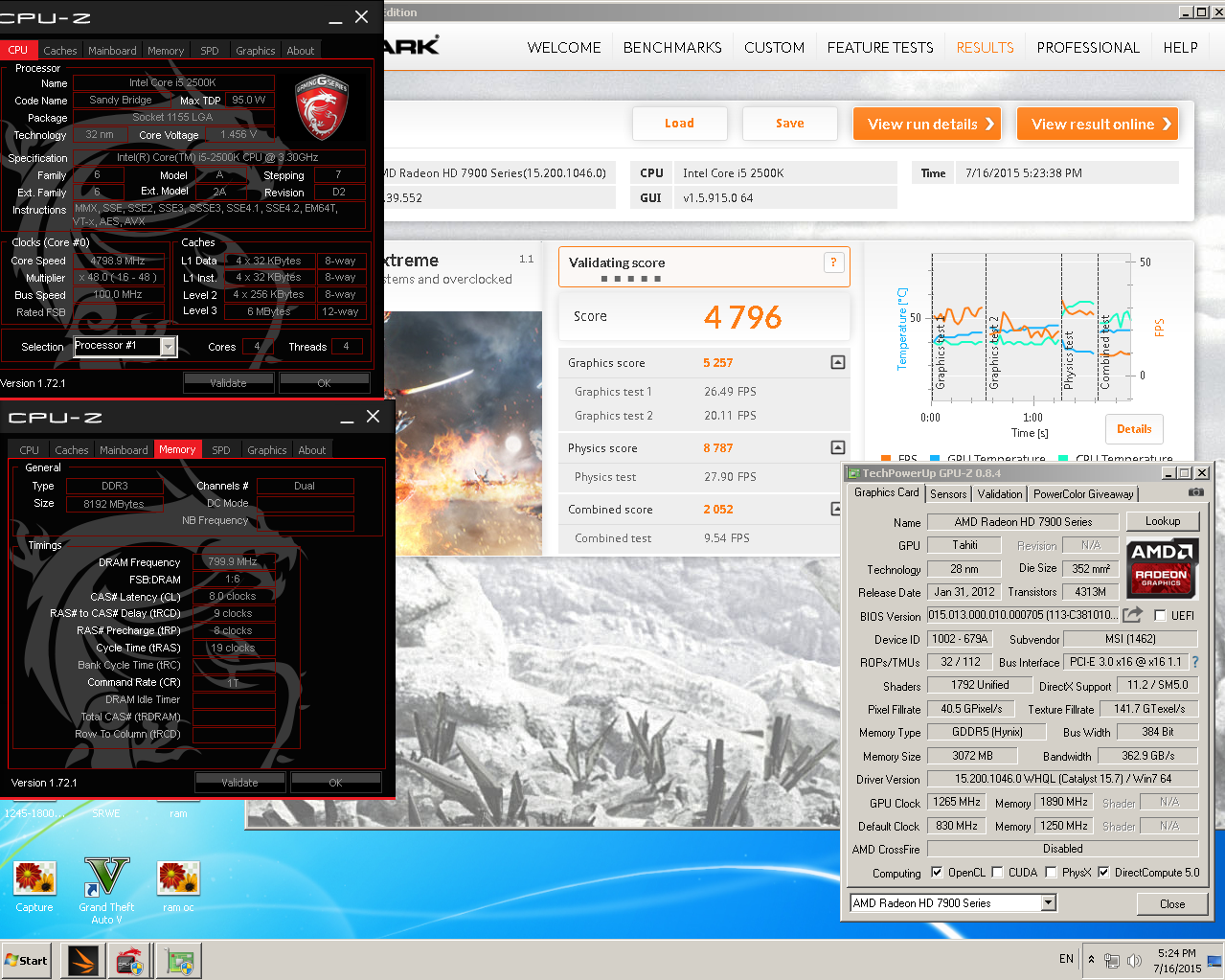Click the Close button in GPU-Z
This screenshot has width=1225, height=980.
pyautogui.click(x=1172, y=903)
